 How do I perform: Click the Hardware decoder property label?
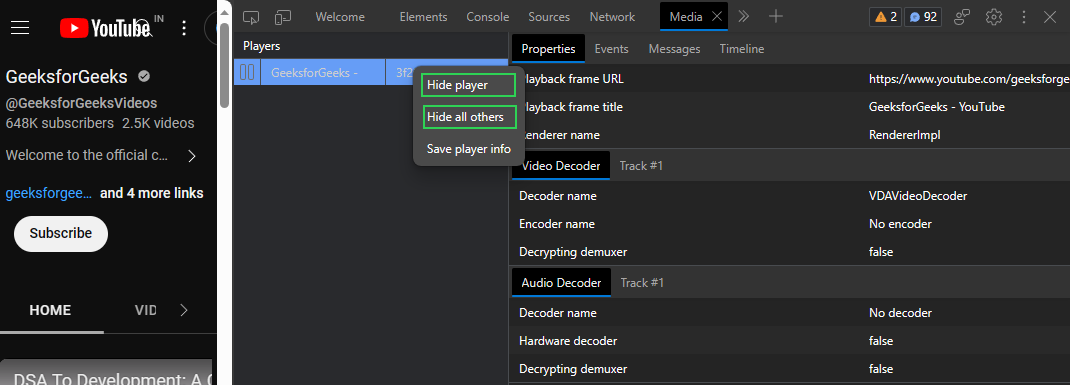568,341
